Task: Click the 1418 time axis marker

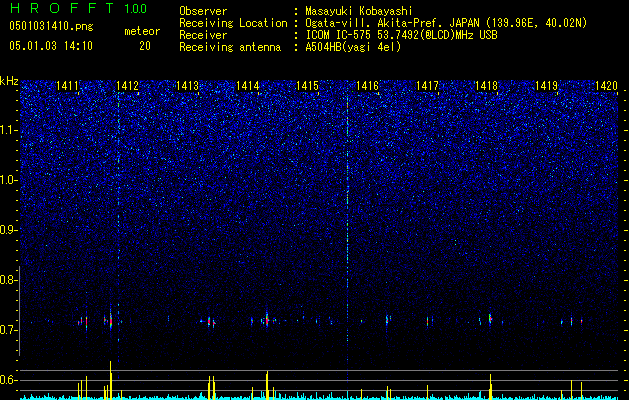Action: [487, 85]
